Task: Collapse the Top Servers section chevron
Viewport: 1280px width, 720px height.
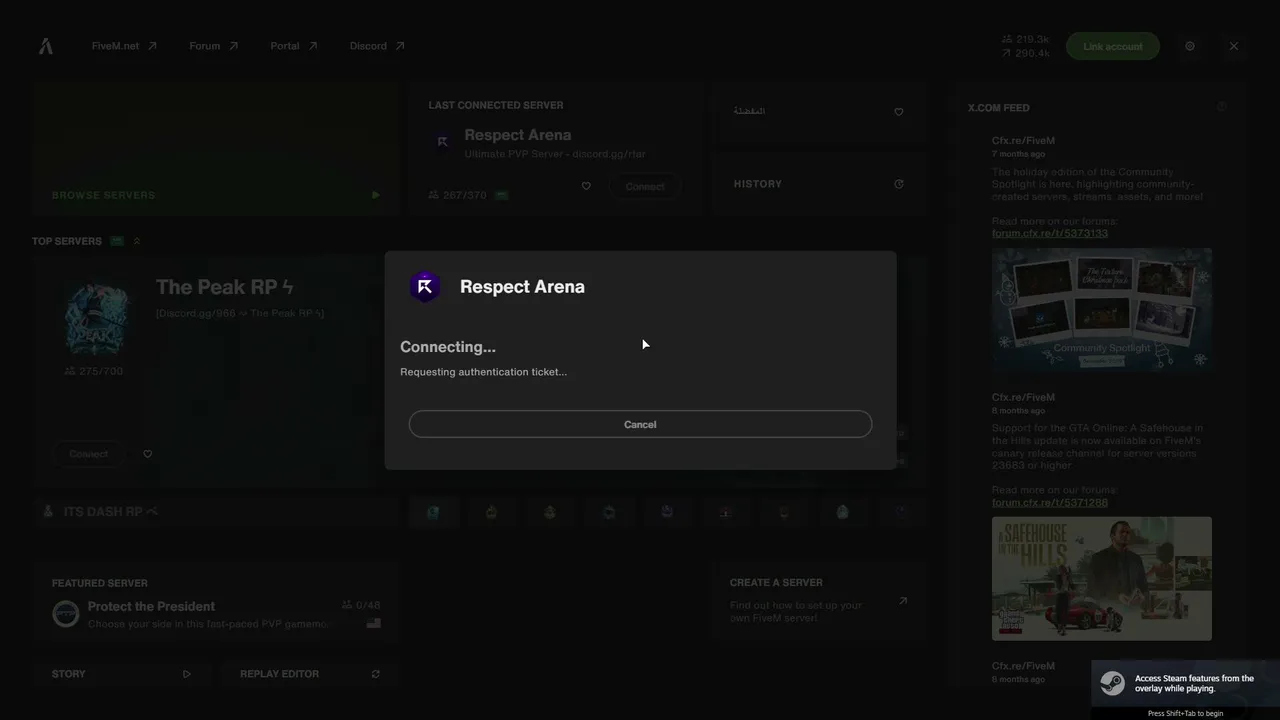Action: [137, 241]
